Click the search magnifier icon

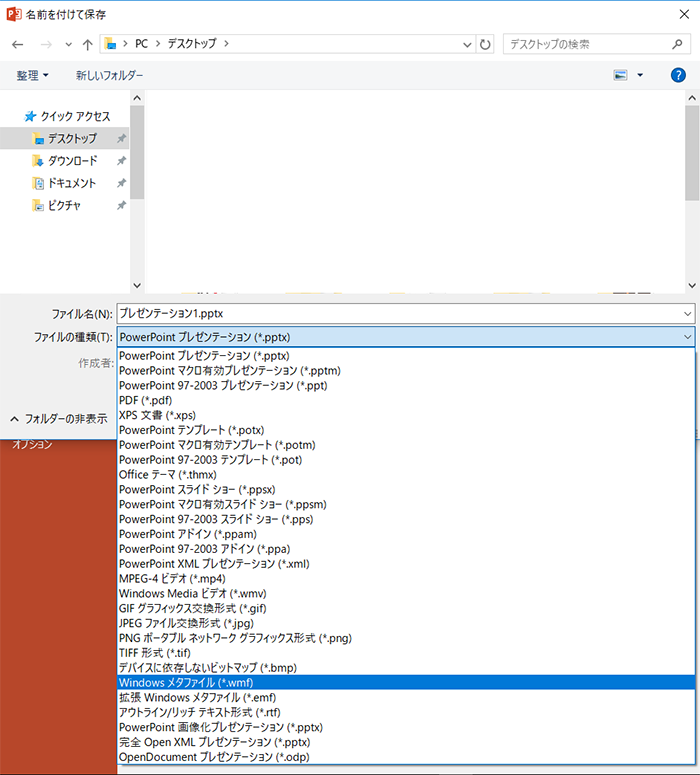(x=677, y=44)
